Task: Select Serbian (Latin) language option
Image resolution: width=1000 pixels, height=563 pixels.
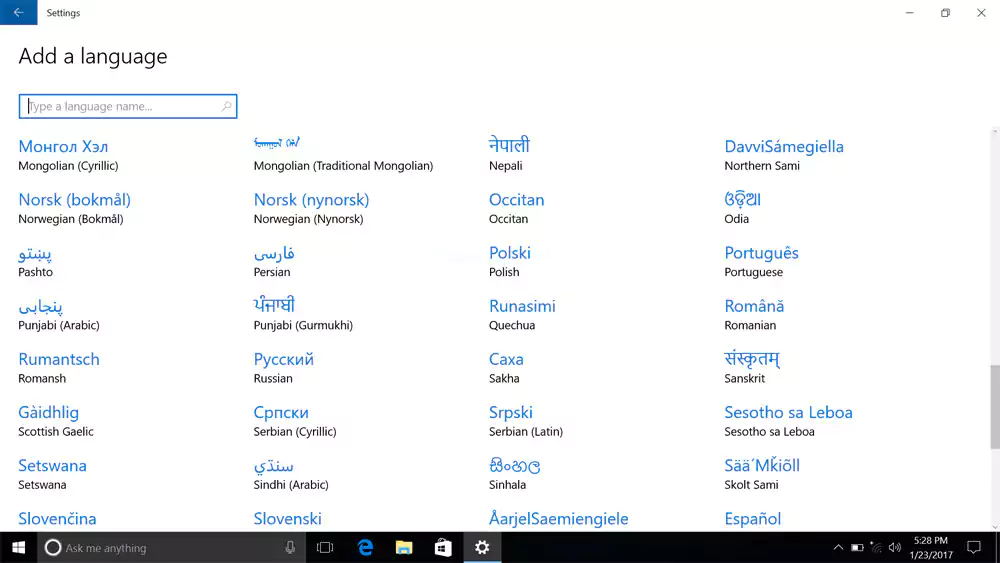Action: pyautogui.click(x=525, y=420)
